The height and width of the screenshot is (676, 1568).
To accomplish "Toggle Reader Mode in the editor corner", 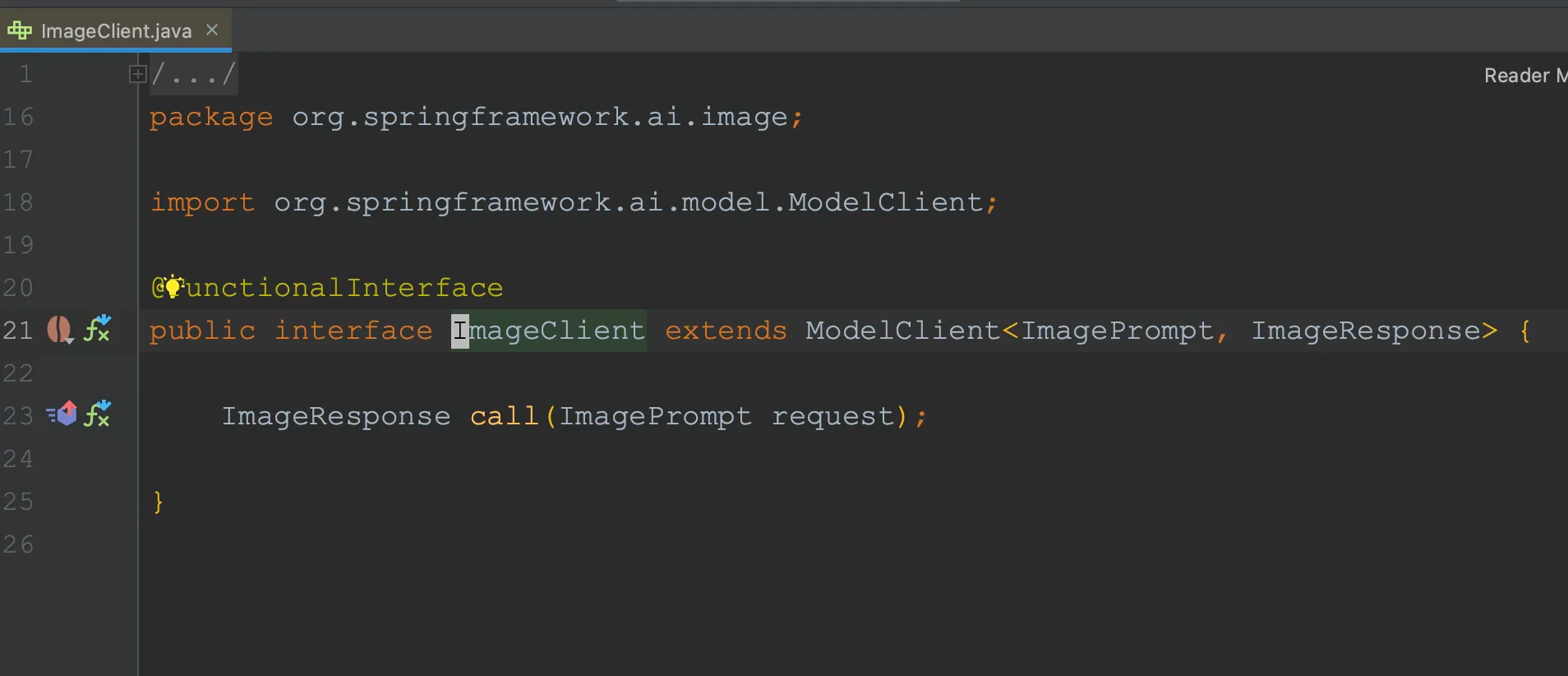I will pyautogui.click(x=1525, y=76).
